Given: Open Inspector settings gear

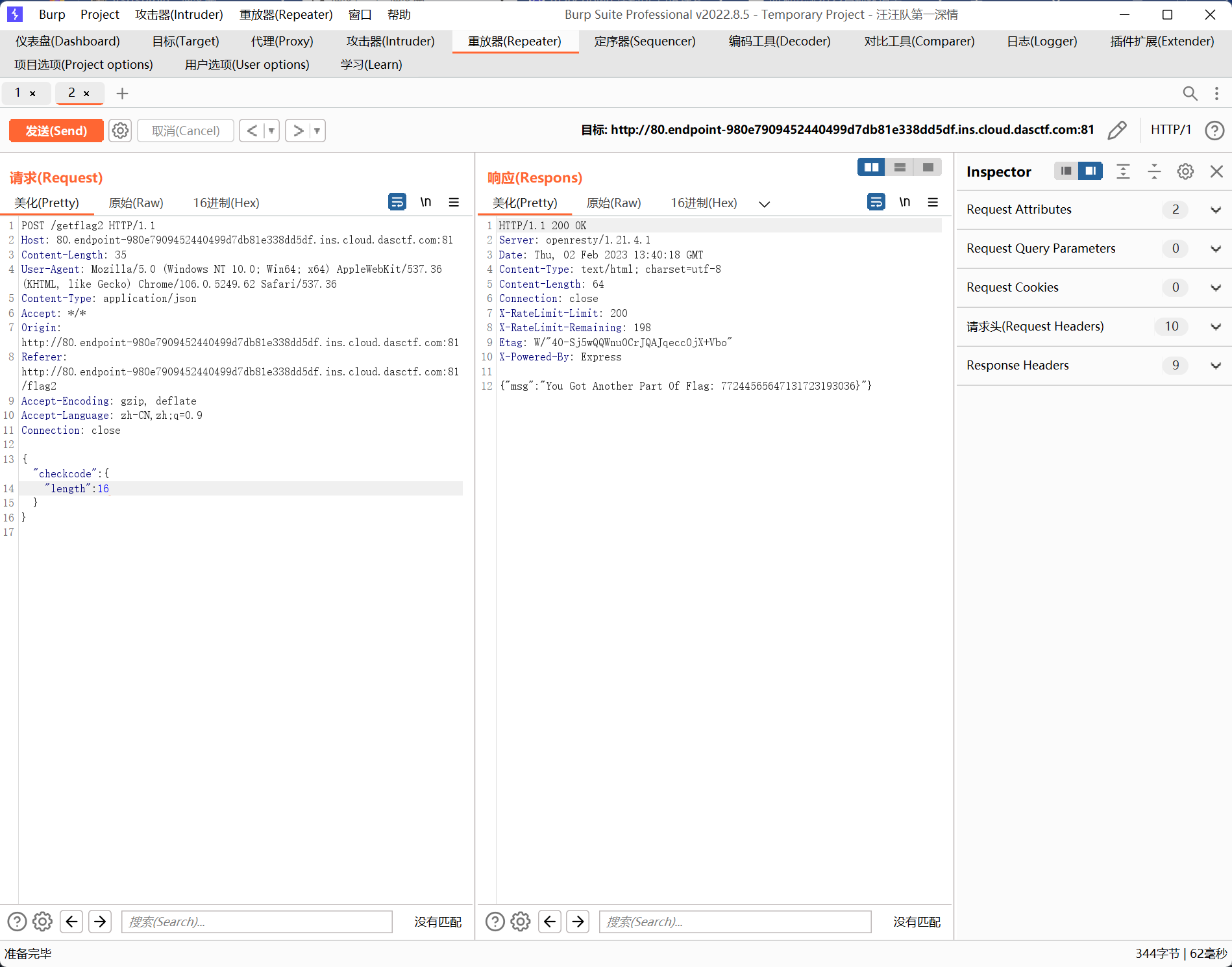Looking at the screenshot, I should [1185, 171].
